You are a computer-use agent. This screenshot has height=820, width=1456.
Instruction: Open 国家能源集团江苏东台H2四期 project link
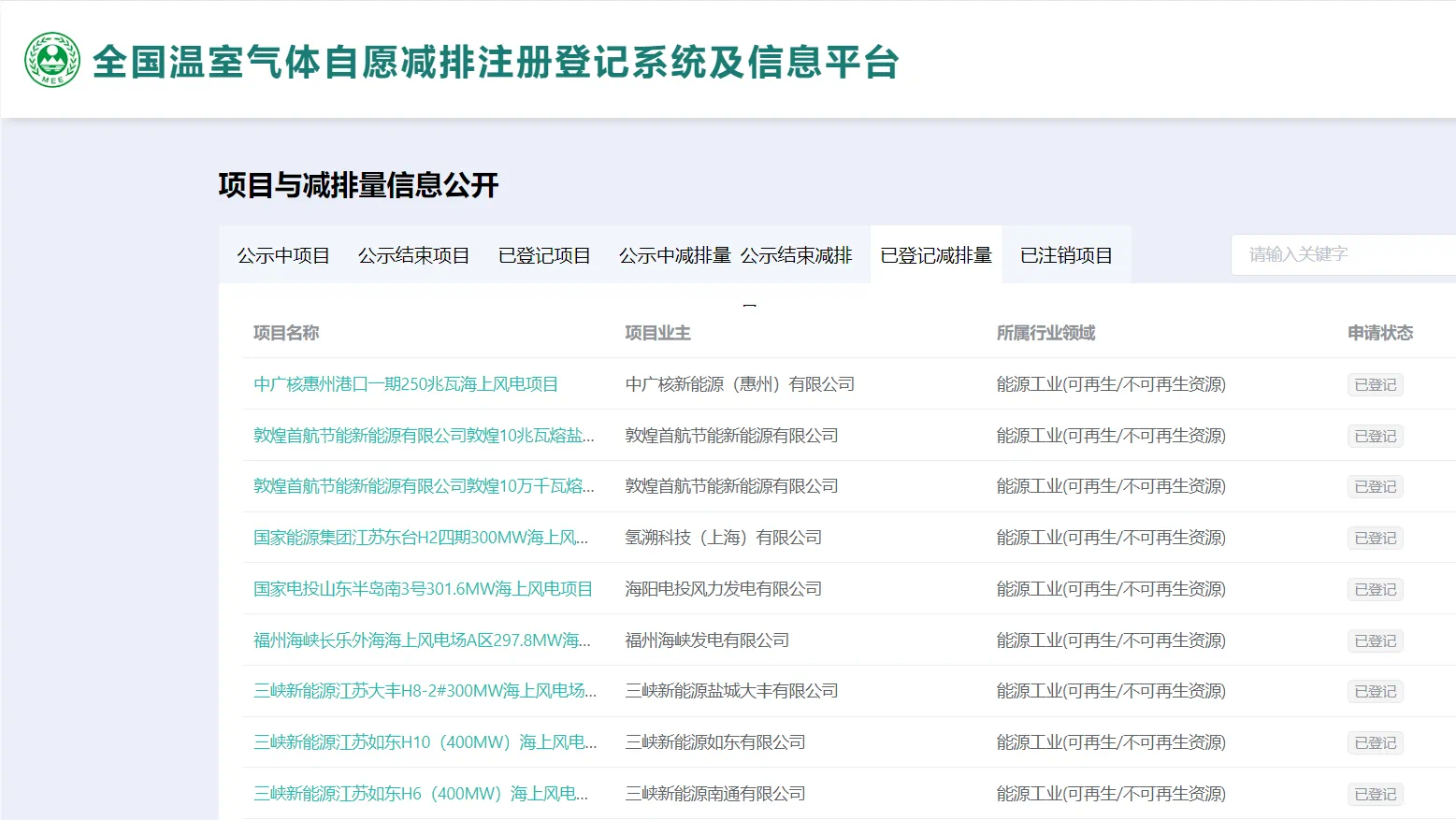[x=421, y=538]
